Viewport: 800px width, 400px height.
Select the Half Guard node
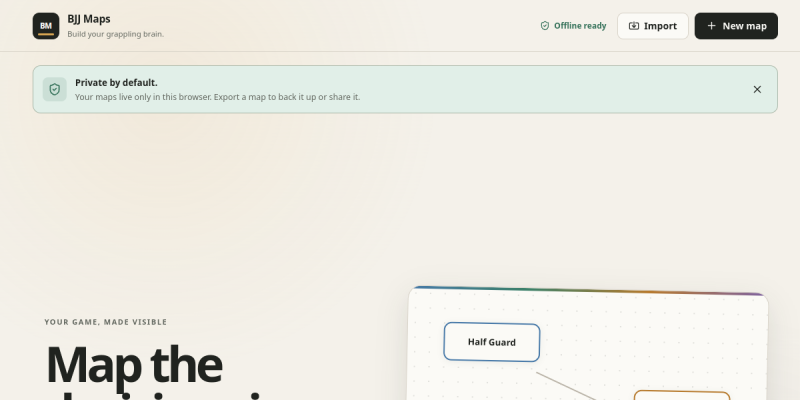[491, 342]
